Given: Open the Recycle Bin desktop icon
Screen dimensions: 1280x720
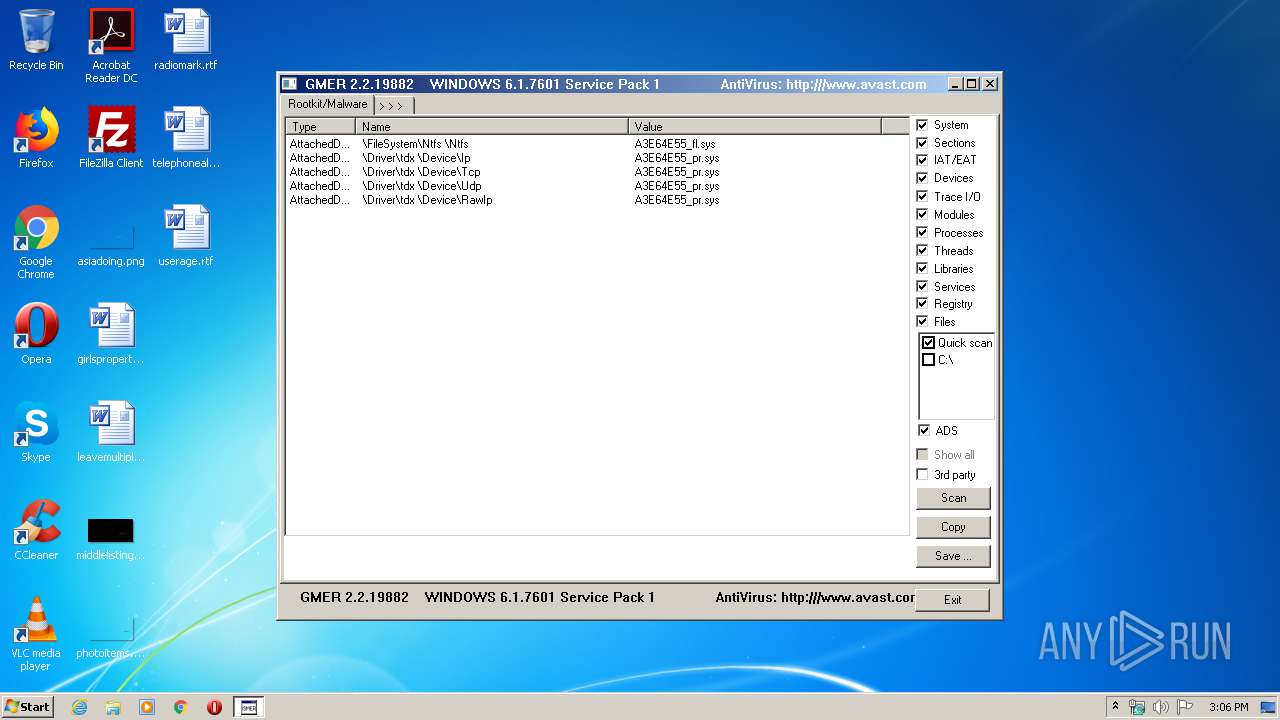Looking at the screenshot, I should [36, 40].
